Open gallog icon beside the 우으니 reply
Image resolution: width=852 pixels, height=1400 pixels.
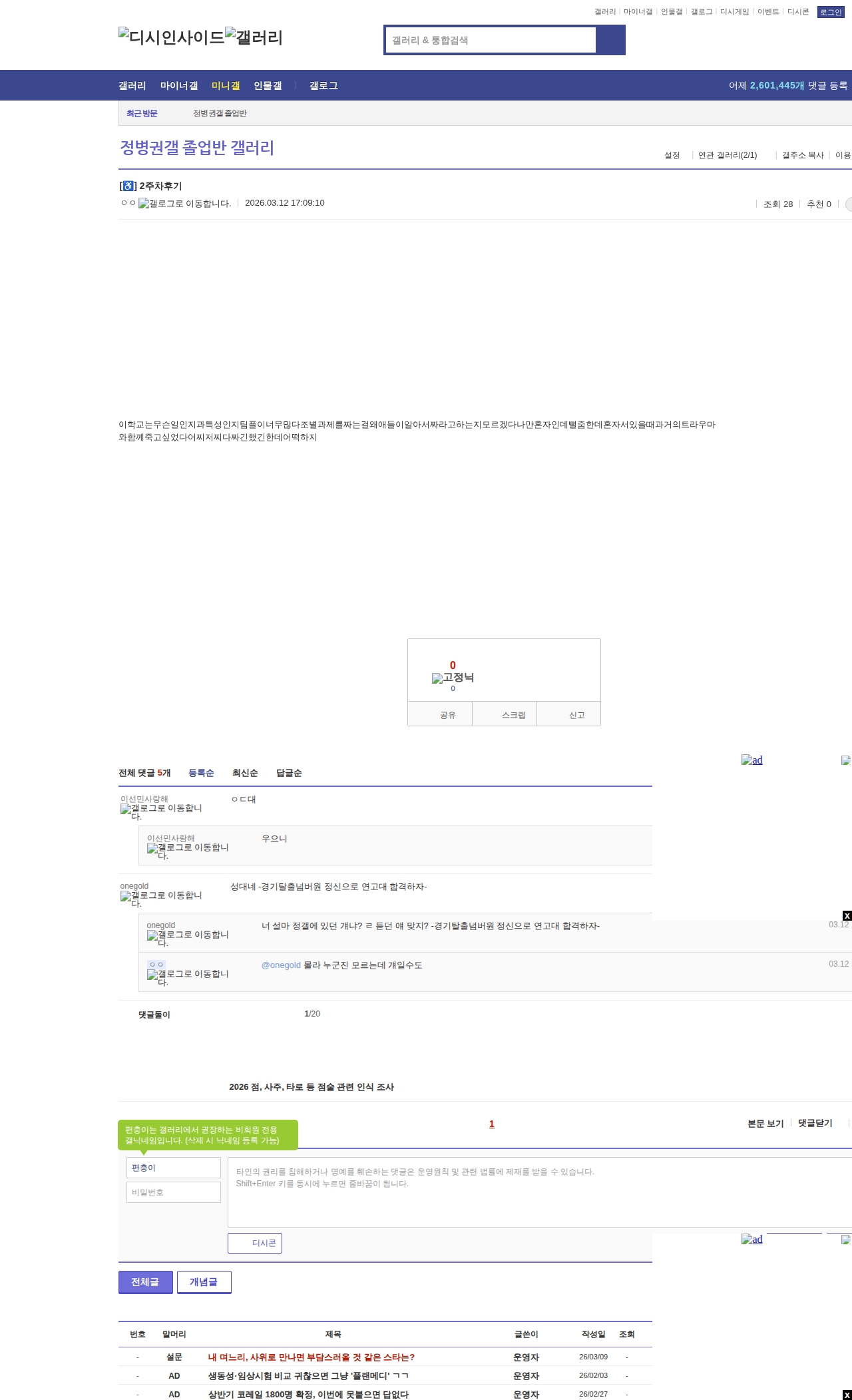pos(188,851)
